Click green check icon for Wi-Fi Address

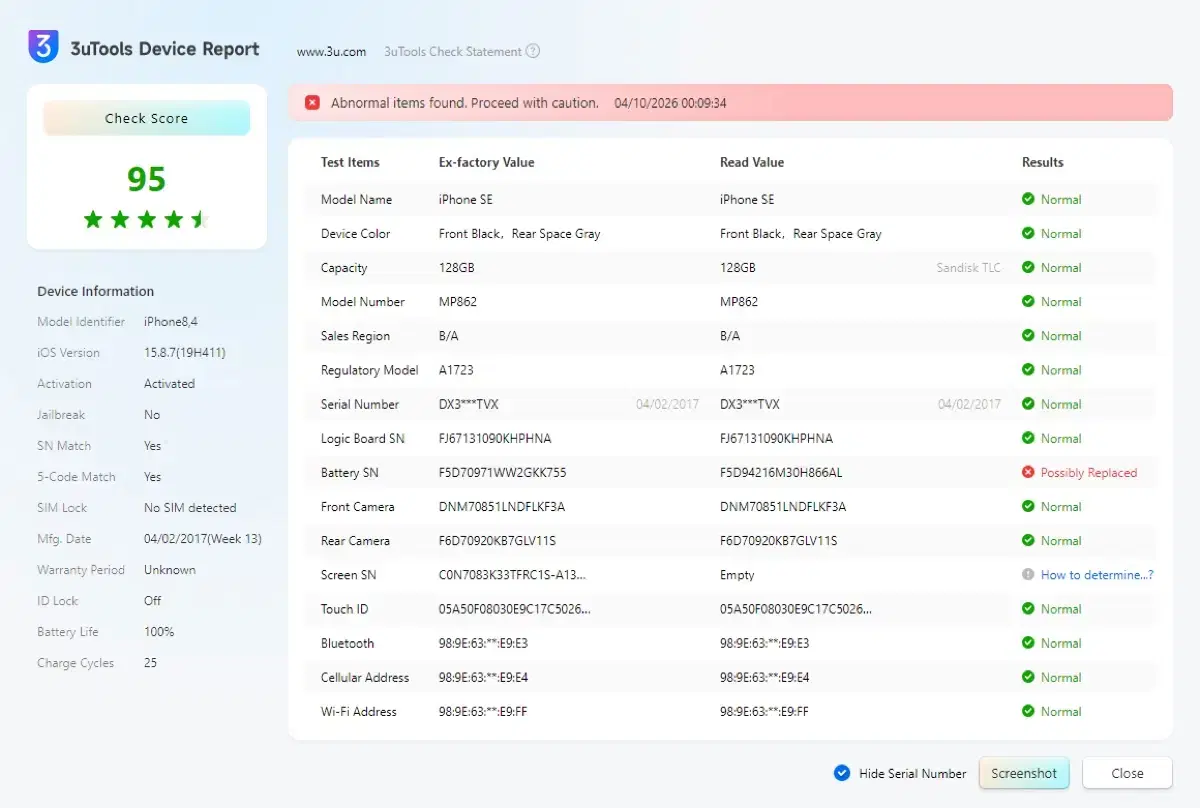[x=1028, y=711]
